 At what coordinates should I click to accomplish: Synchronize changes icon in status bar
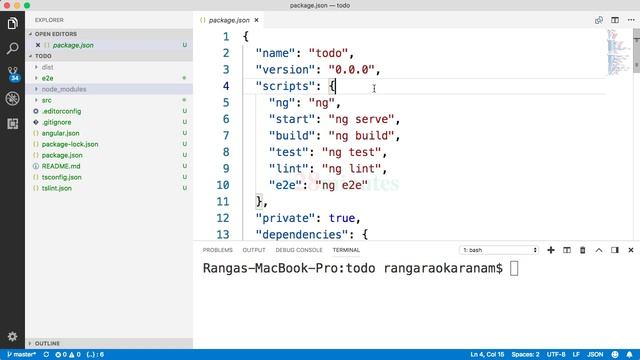(46, 354)
